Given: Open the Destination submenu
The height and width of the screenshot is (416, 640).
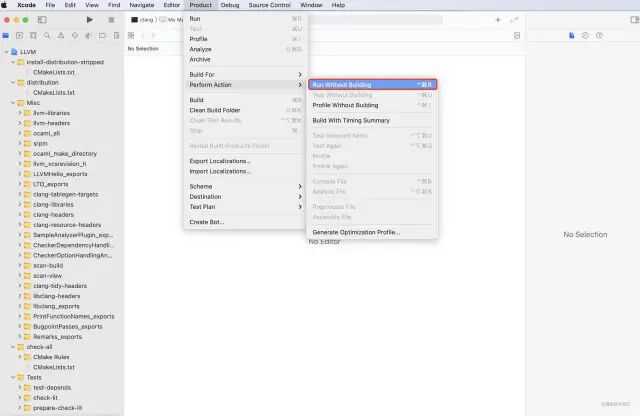Looking at the screenshot, I should 245,196.
